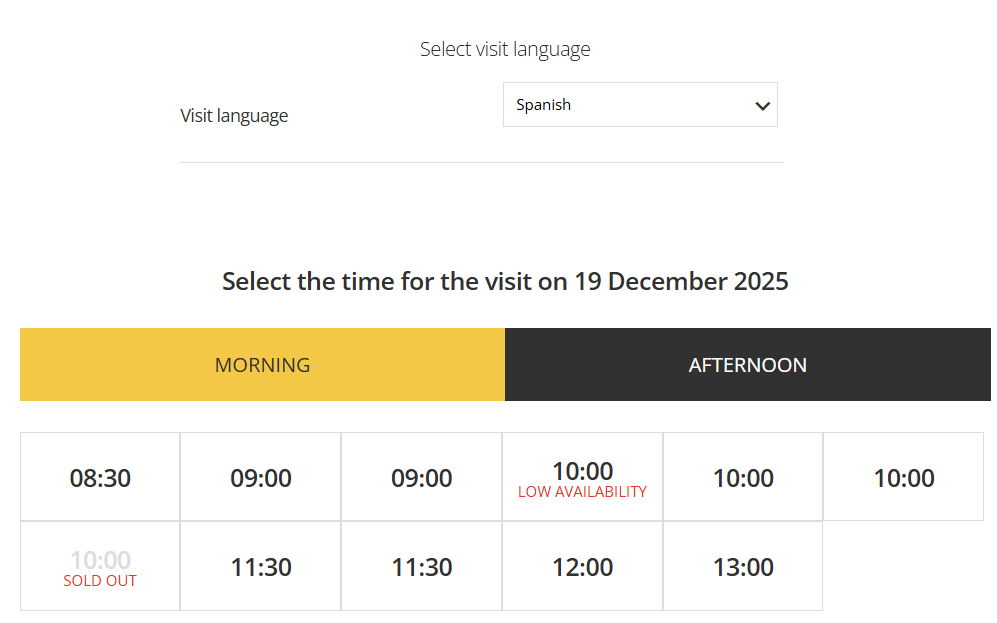
Task: Click the "Visit language" field label
Action: click(x=234, y=116)
